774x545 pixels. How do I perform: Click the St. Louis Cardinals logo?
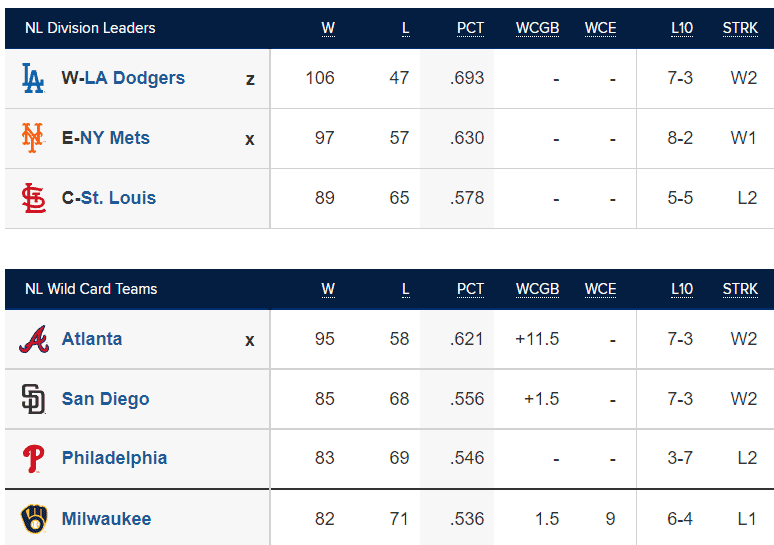click(x=34, y=198)
